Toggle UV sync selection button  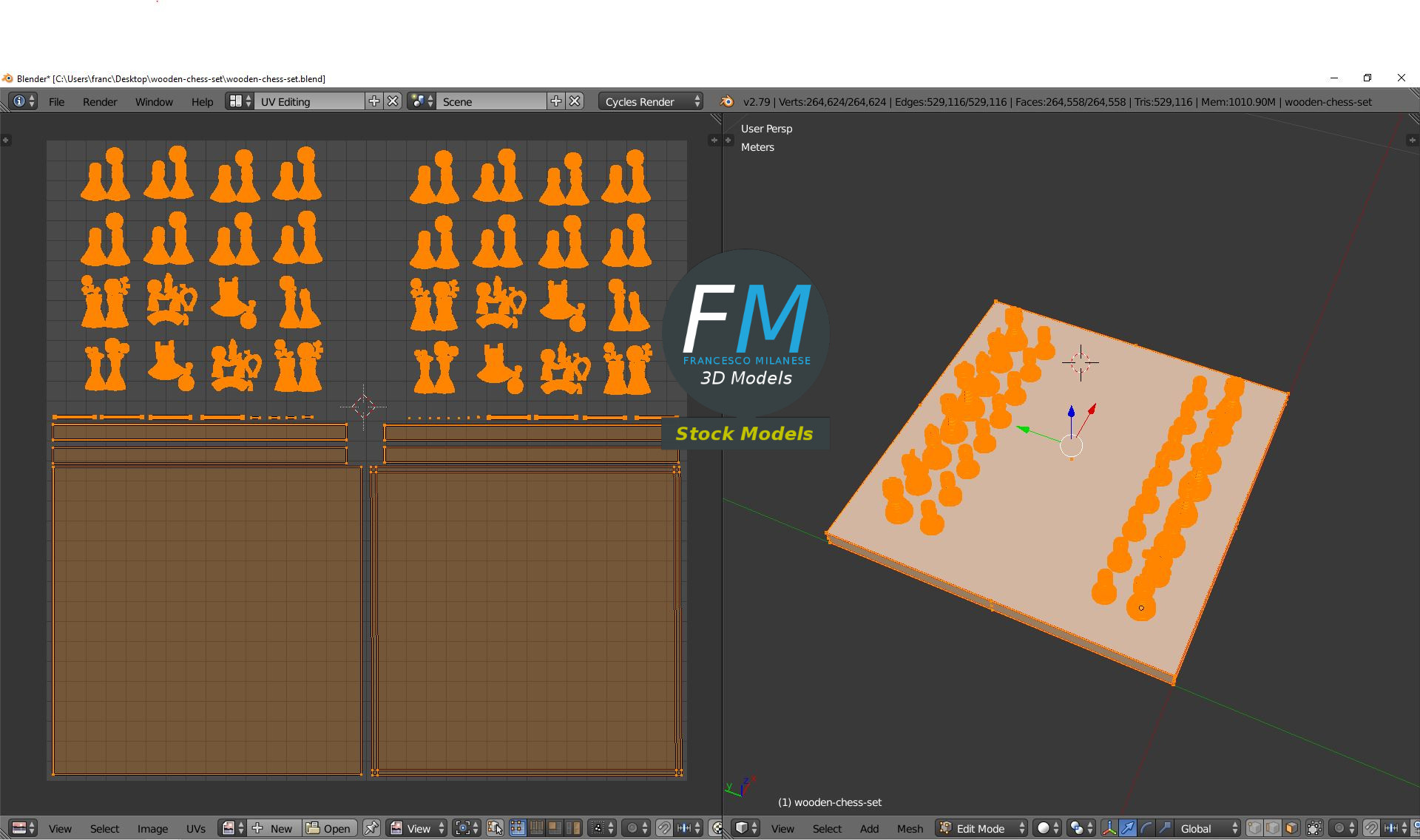(x=495, y=828)
